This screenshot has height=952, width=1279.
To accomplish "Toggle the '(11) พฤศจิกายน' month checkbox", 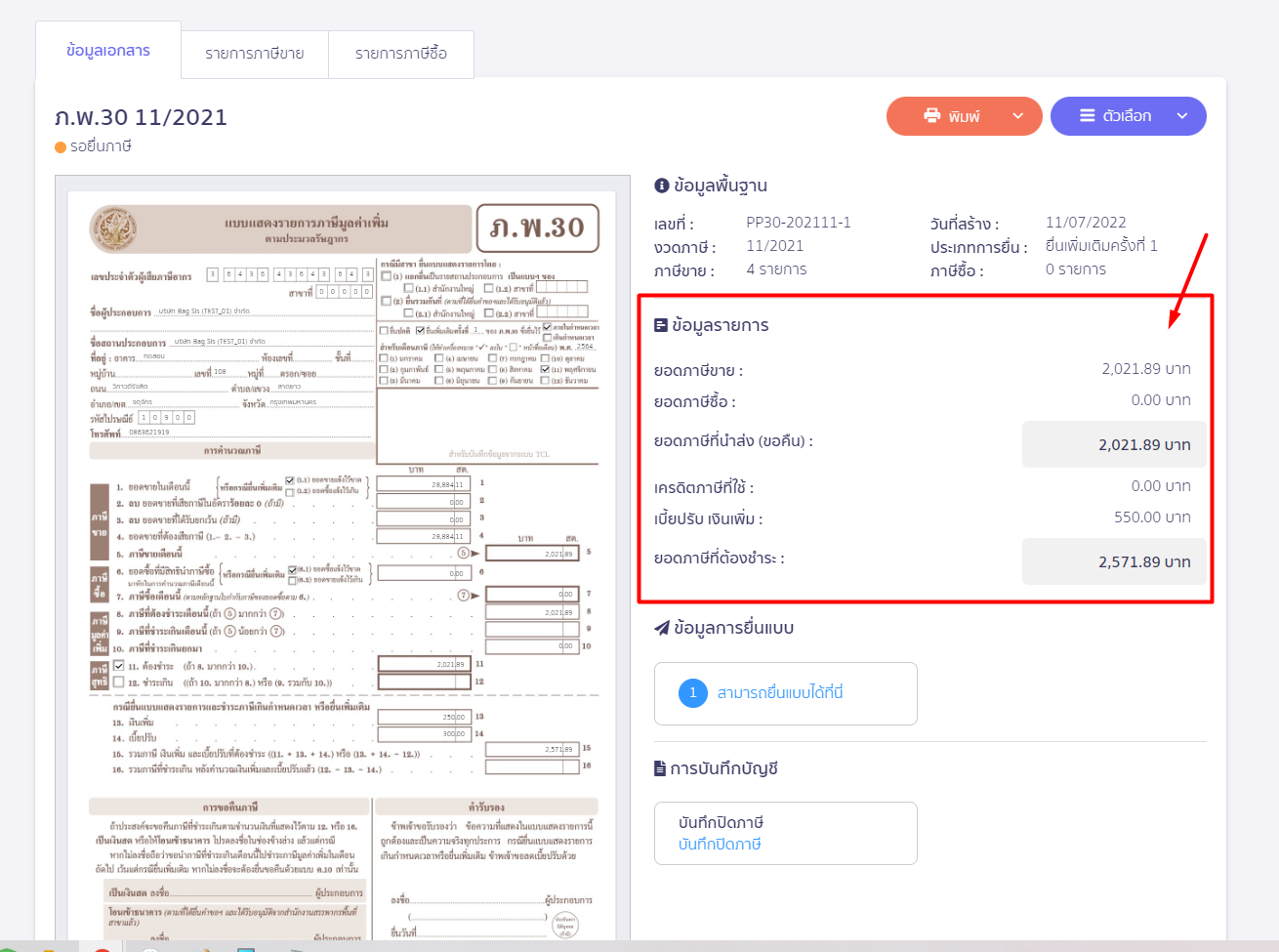I will pos(545,370).
